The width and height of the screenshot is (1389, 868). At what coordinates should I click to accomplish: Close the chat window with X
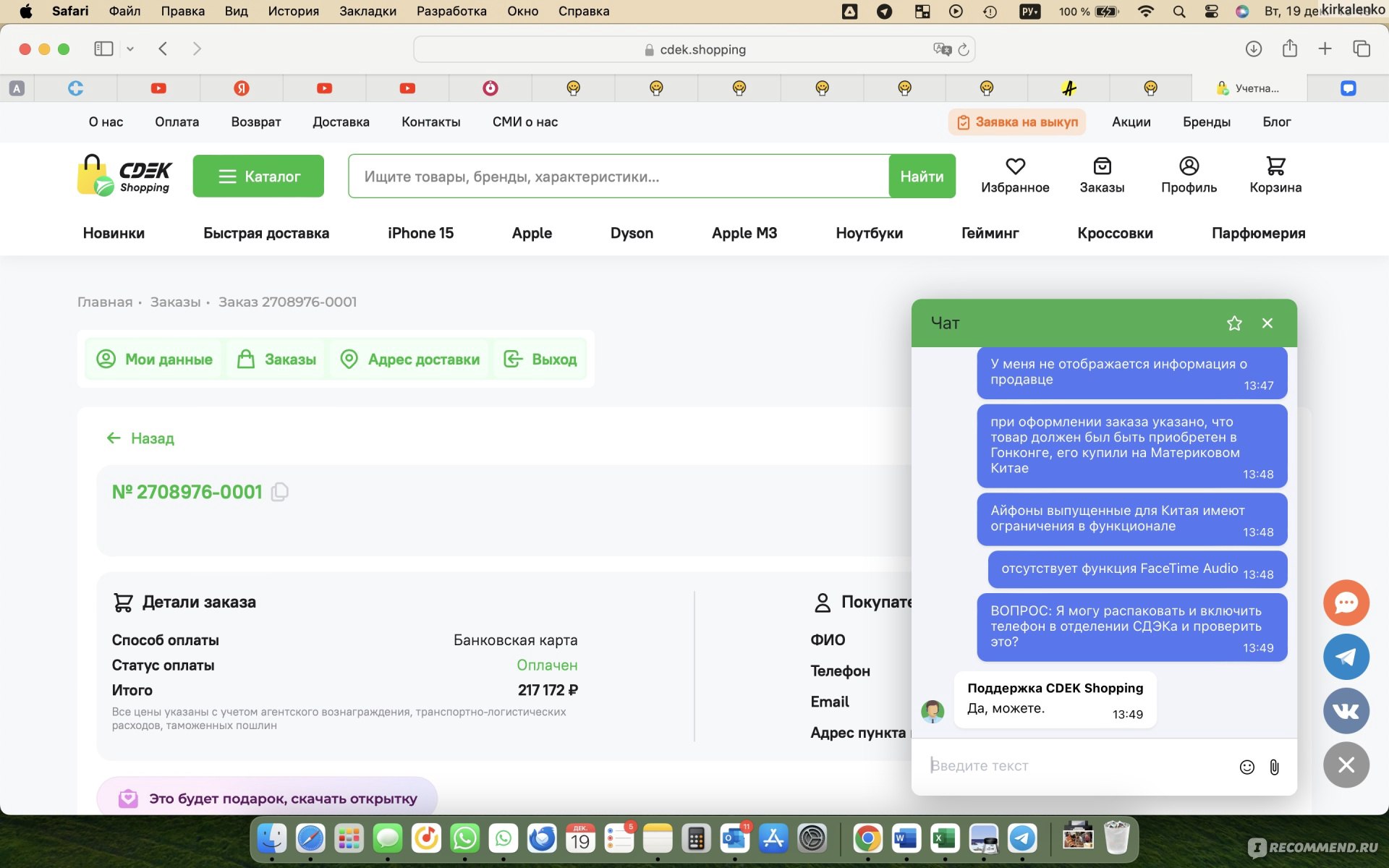tap(1267, 323)
